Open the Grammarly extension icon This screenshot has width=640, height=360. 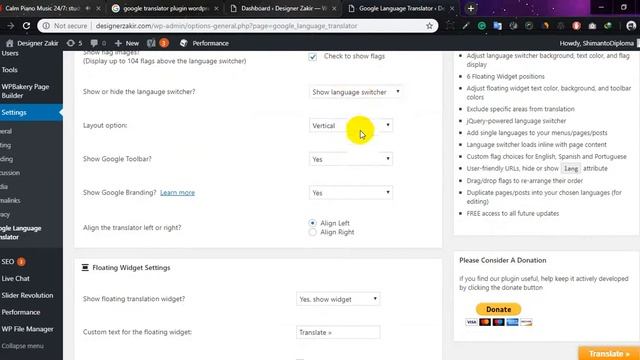pyautogui.click(x=482, y=26)
